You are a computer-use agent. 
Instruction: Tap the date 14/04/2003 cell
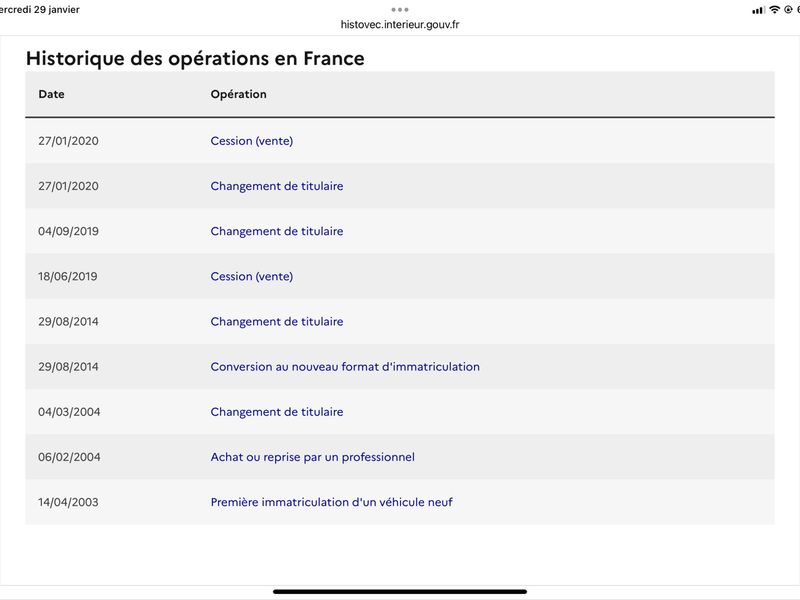click(x=68, y=502)
